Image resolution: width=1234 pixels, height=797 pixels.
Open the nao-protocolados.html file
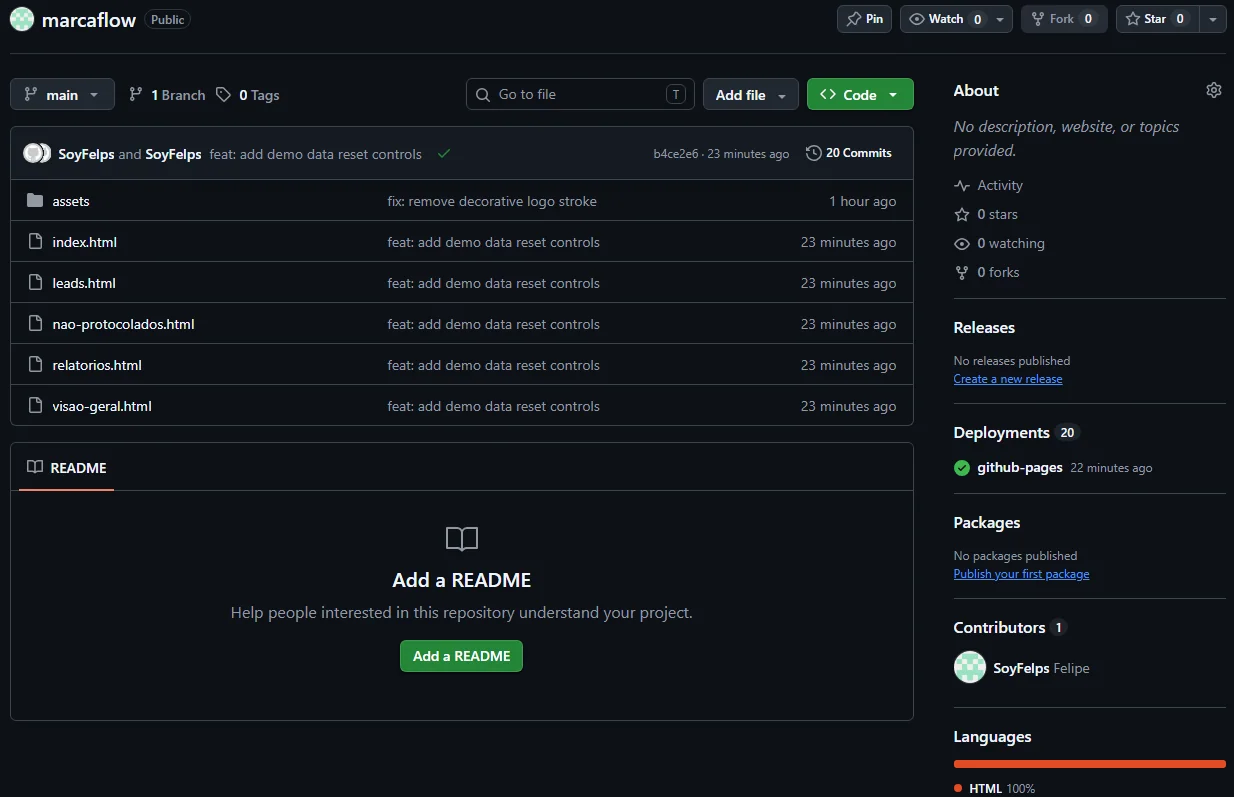pos(123,324)
